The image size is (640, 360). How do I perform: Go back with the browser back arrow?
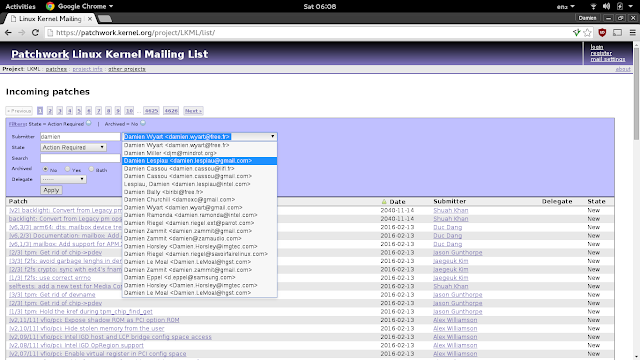click(8, 33)
